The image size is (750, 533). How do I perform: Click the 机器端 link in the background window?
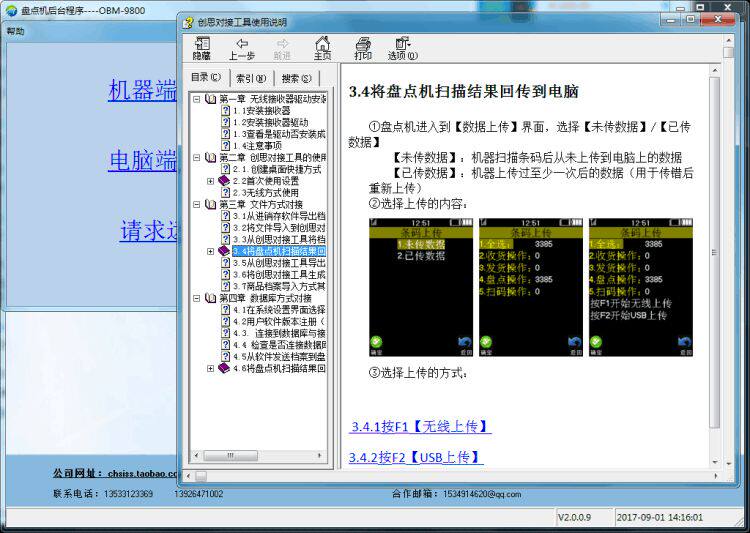point(143,90)
